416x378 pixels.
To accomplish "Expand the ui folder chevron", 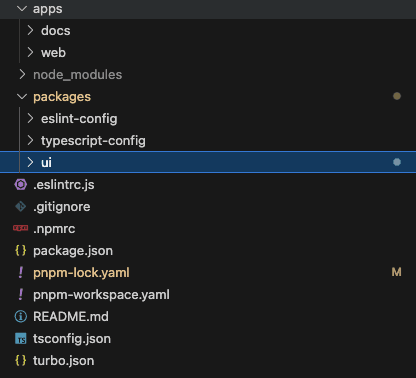I will pyautogui.click(x=30, y=162).
